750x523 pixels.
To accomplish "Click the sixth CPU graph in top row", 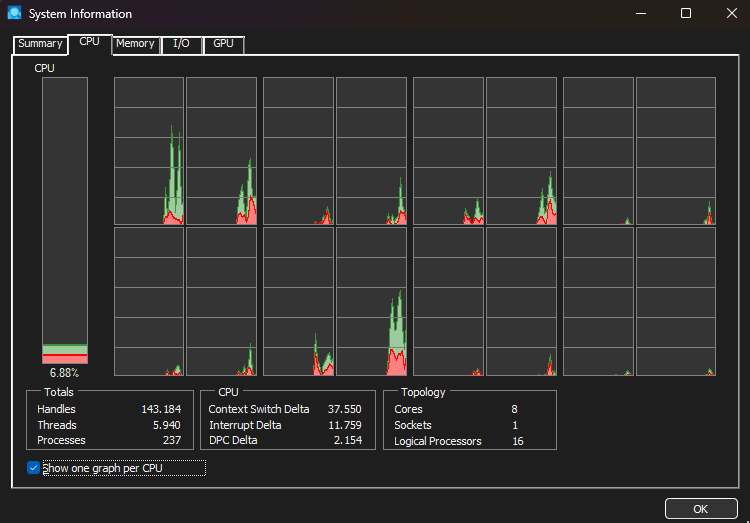I will pos(521,151).
